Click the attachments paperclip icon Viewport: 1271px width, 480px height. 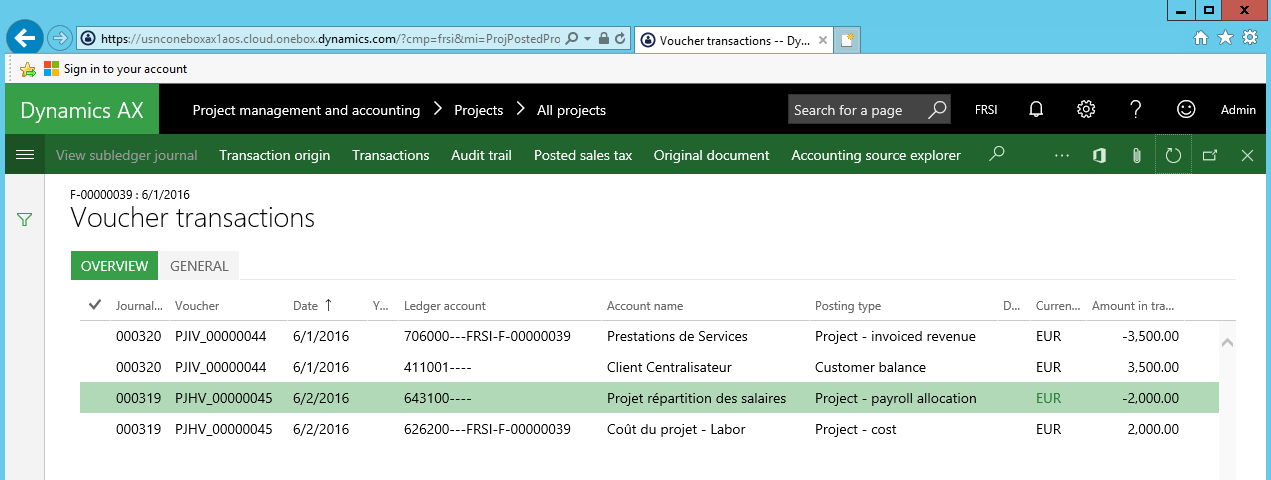pos(1136,155)
